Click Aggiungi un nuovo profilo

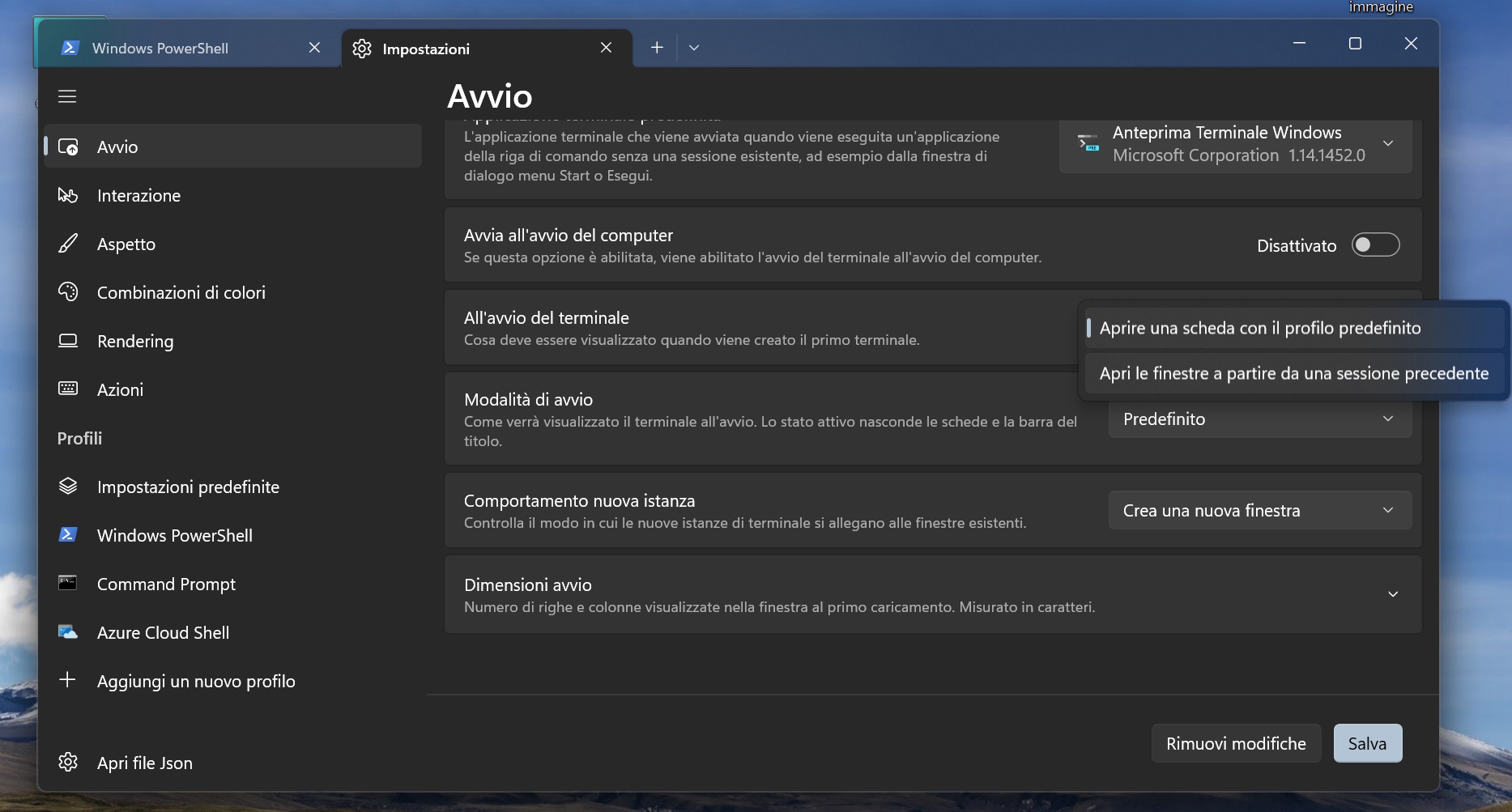[233, 681]
